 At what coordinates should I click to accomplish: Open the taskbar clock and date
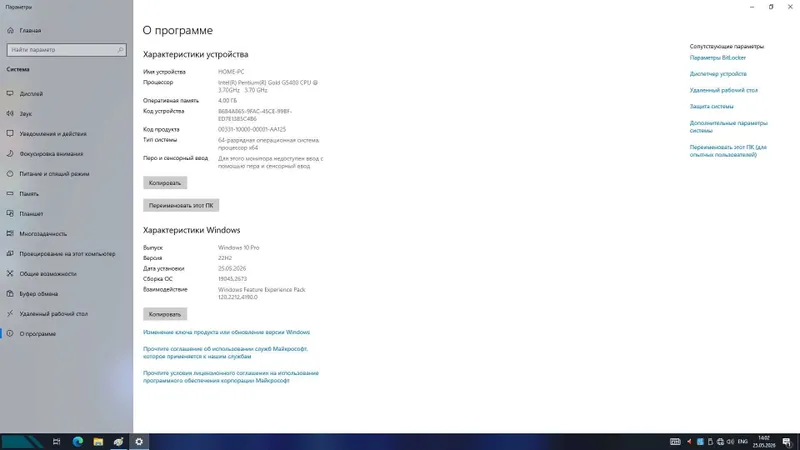click(x=764, y=442)
